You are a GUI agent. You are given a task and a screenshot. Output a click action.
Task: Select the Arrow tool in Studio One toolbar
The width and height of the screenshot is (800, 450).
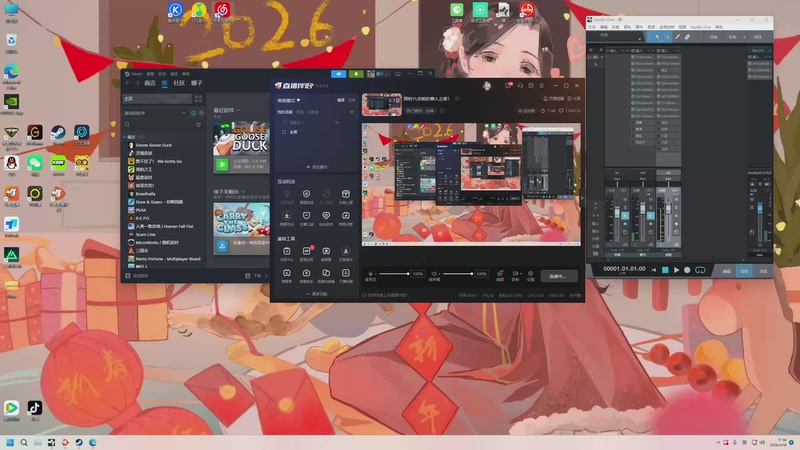[657, 37]
